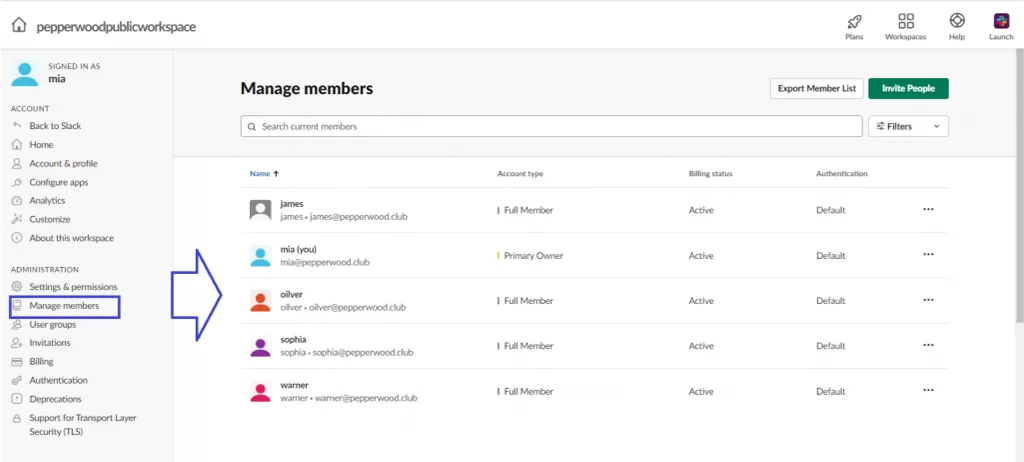Click the Authentication key icon
1024x462 pixels.
(17, 380)
